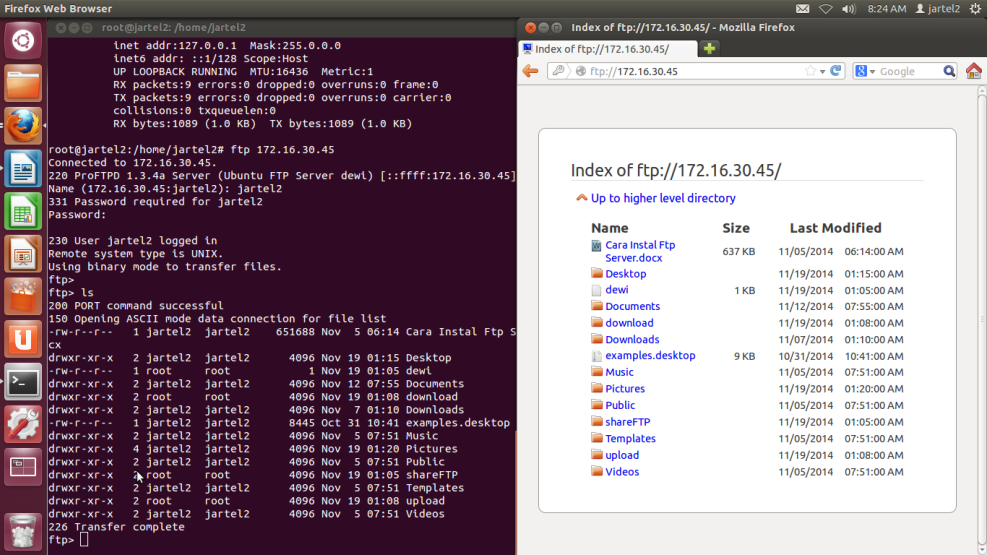
Task: Open the URL history dropdown arrow
Action: pyautogui.click(x=824, y=71)
